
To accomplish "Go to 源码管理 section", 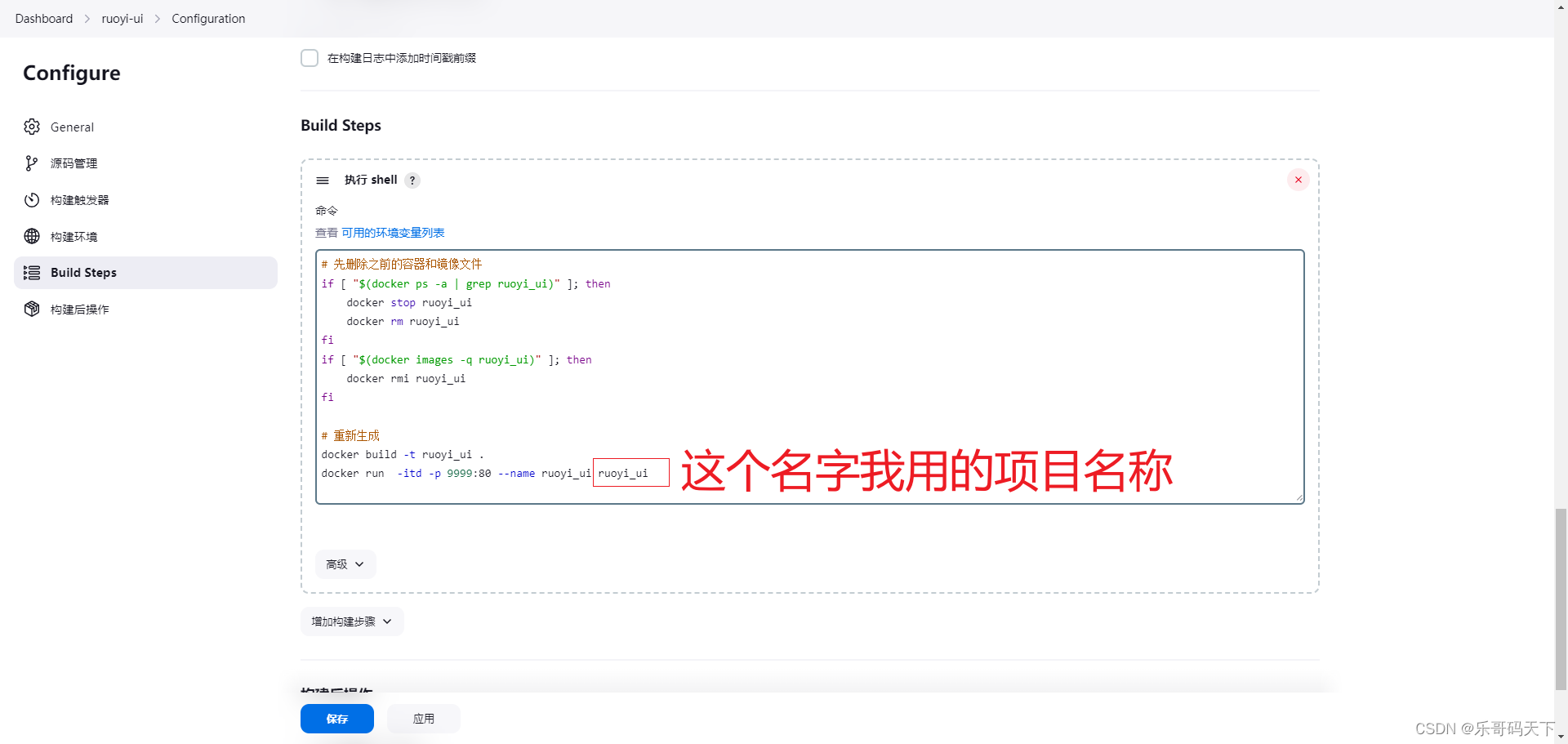I will 145,163.
